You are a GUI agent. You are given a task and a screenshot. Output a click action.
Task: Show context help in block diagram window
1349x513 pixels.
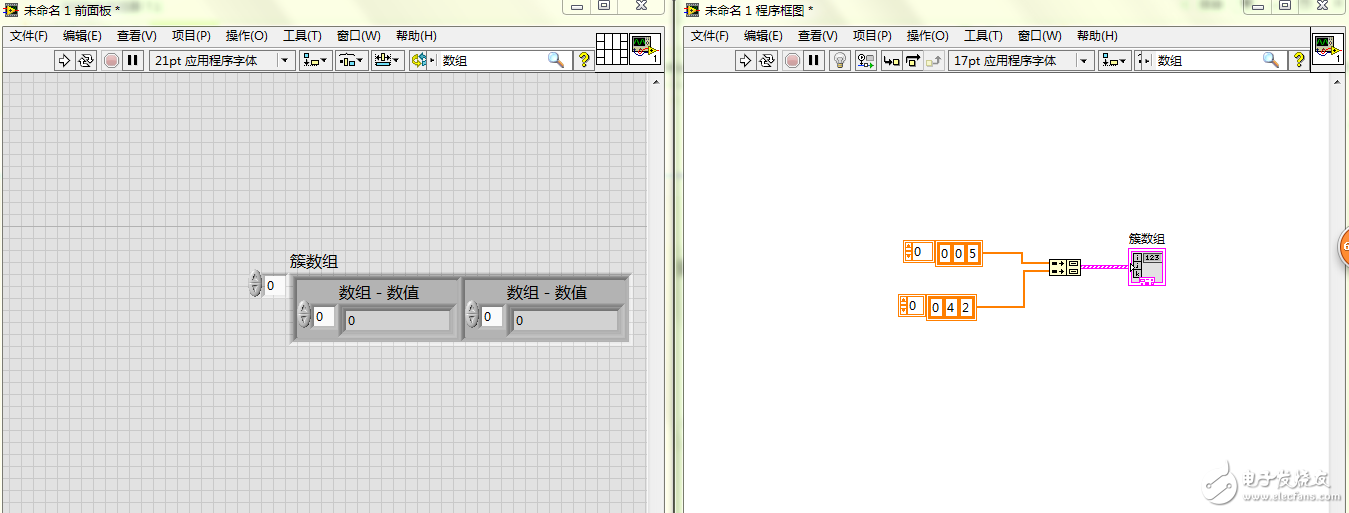[1299, 60]
